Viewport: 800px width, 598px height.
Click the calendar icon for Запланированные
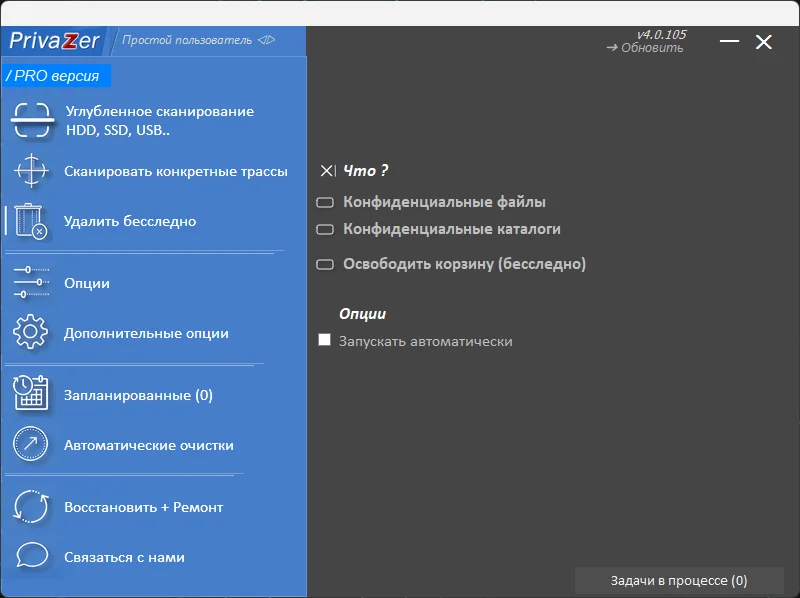point(32,395)
